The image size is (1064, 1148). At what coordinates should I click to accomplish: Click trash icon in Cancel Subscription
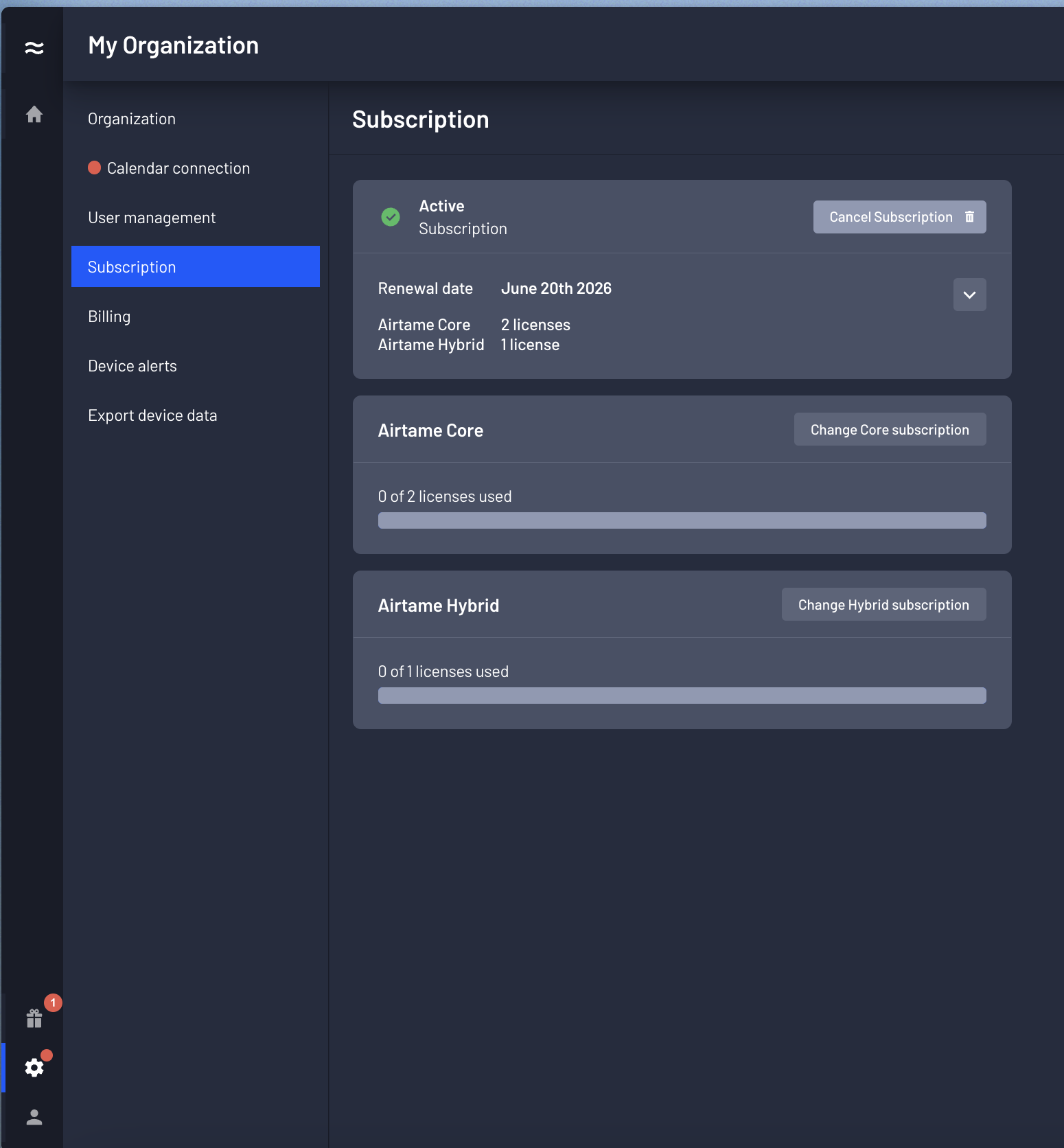point(969,217)
